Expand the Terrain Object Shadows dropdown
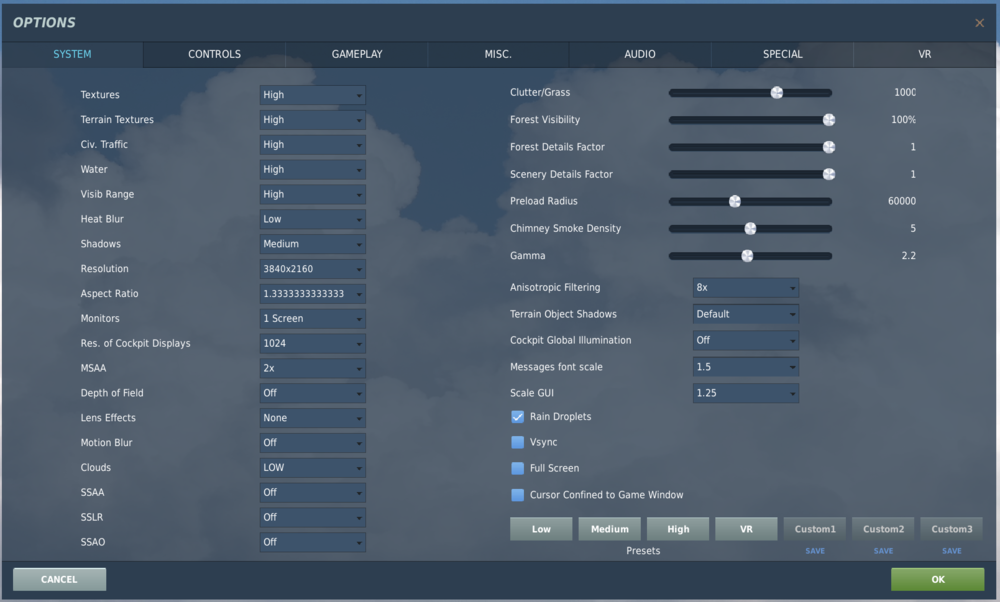Image resolution: width=1000 pixels, height=602 pixels. tap(746, 314)
